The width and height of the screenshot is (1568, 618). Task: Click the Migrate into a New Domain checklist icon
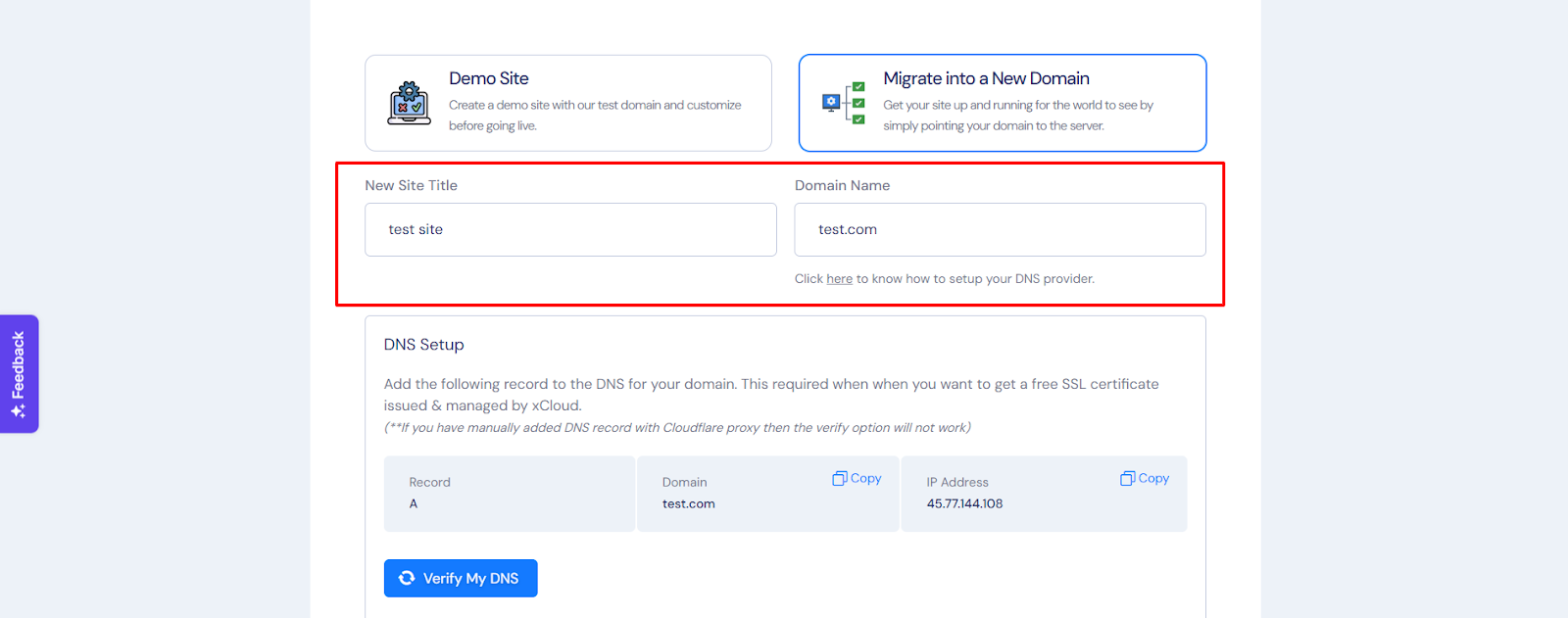[844, 103]
